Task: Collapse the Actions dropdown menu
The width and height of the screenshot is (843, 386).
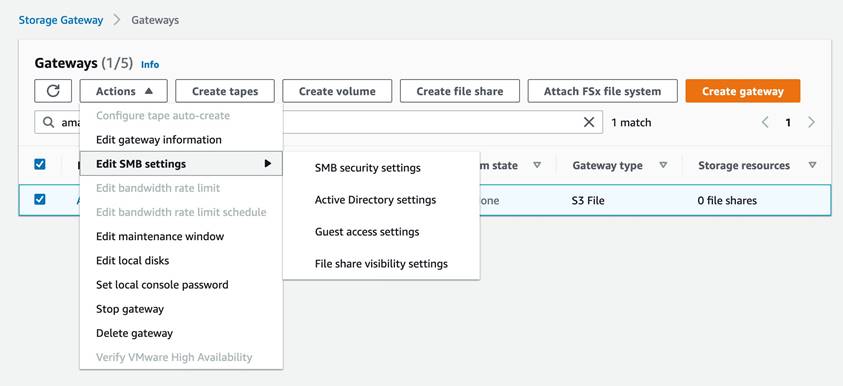Action: [x=124, y=91]
